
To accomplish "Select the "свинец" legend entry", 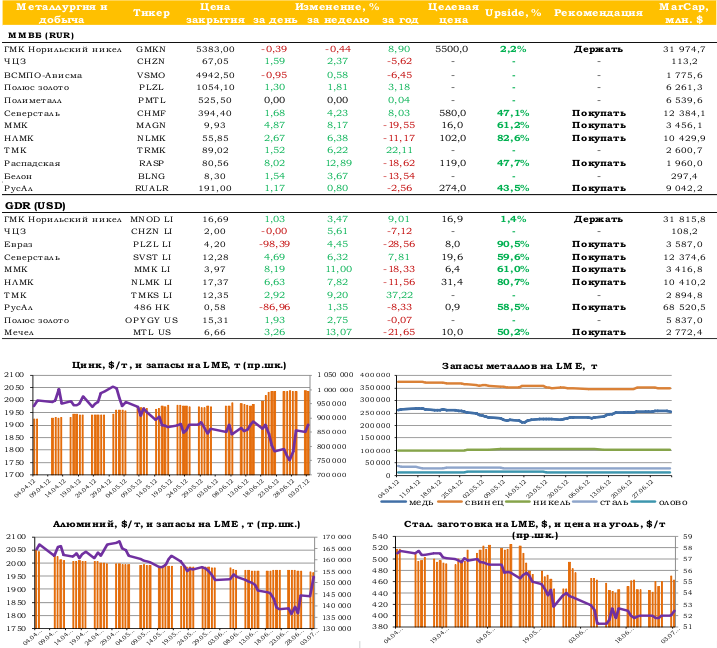I will pos(471,503).
